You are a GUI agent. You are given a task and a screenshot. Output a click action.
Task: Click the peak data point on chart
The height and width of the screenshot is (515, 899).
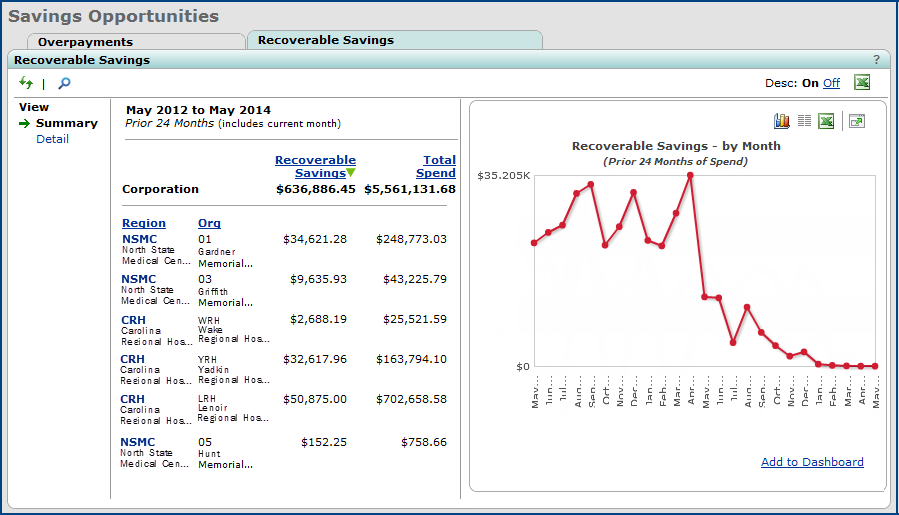coord(690,176)
